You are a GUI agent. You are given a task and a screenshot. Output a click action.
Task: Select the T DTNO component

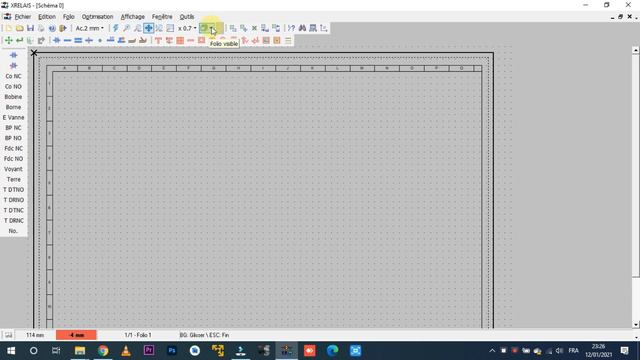(13, 190)
